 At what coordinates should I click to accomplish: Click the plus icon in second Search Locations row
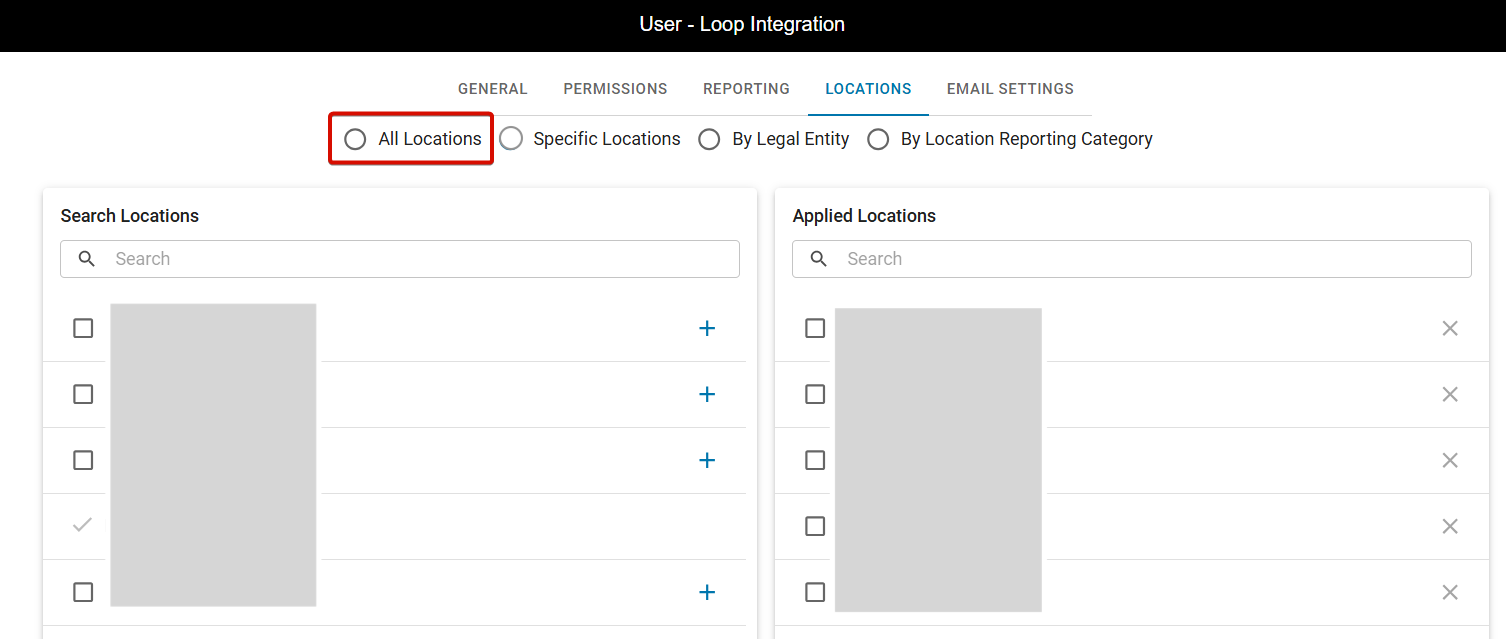click(707, 394)
